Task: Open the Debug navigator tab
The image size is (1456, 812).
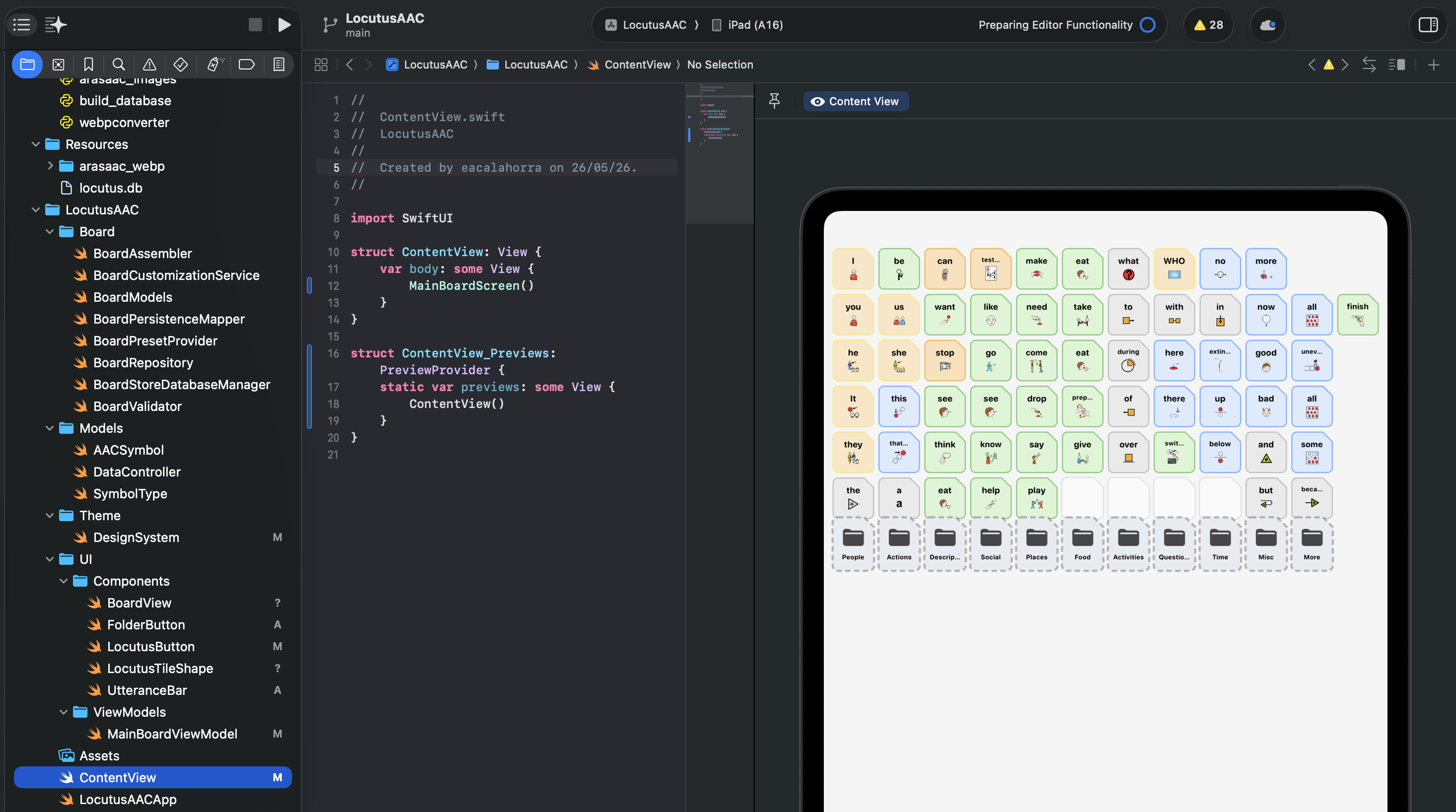Action: 214,65
